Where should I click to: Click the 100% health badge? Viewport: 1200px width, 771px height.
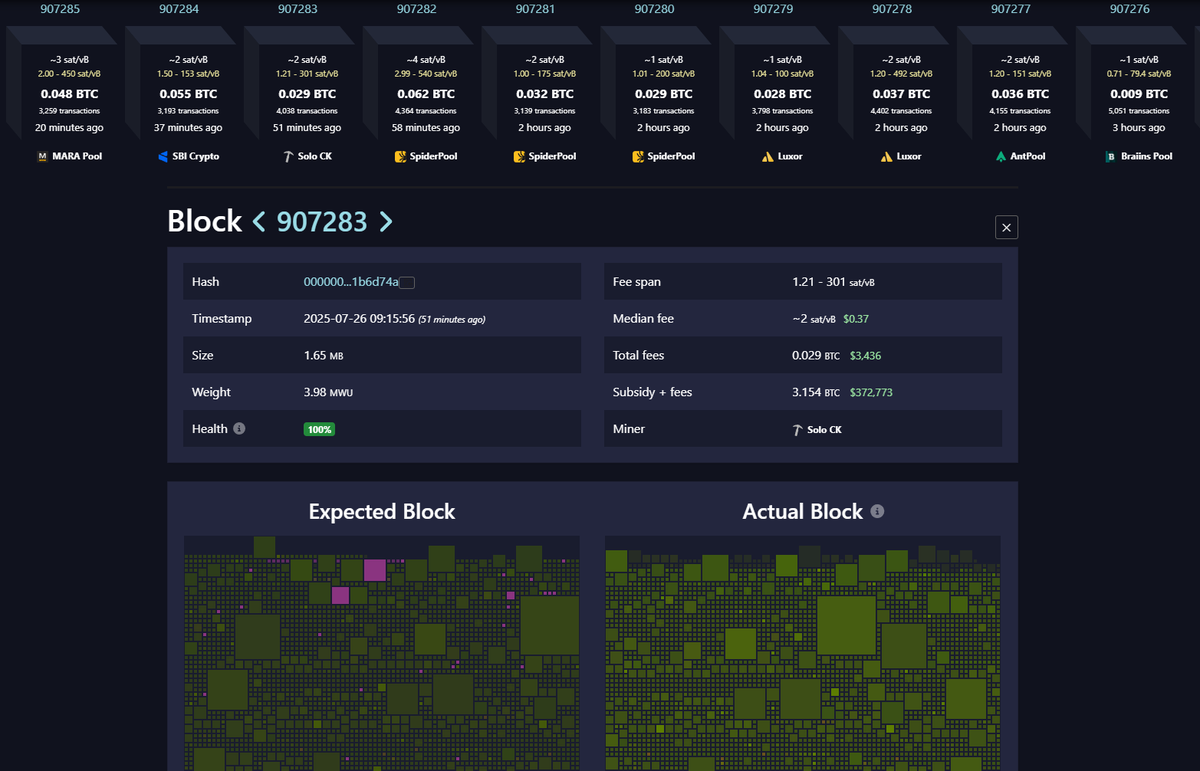coord(320,429)
